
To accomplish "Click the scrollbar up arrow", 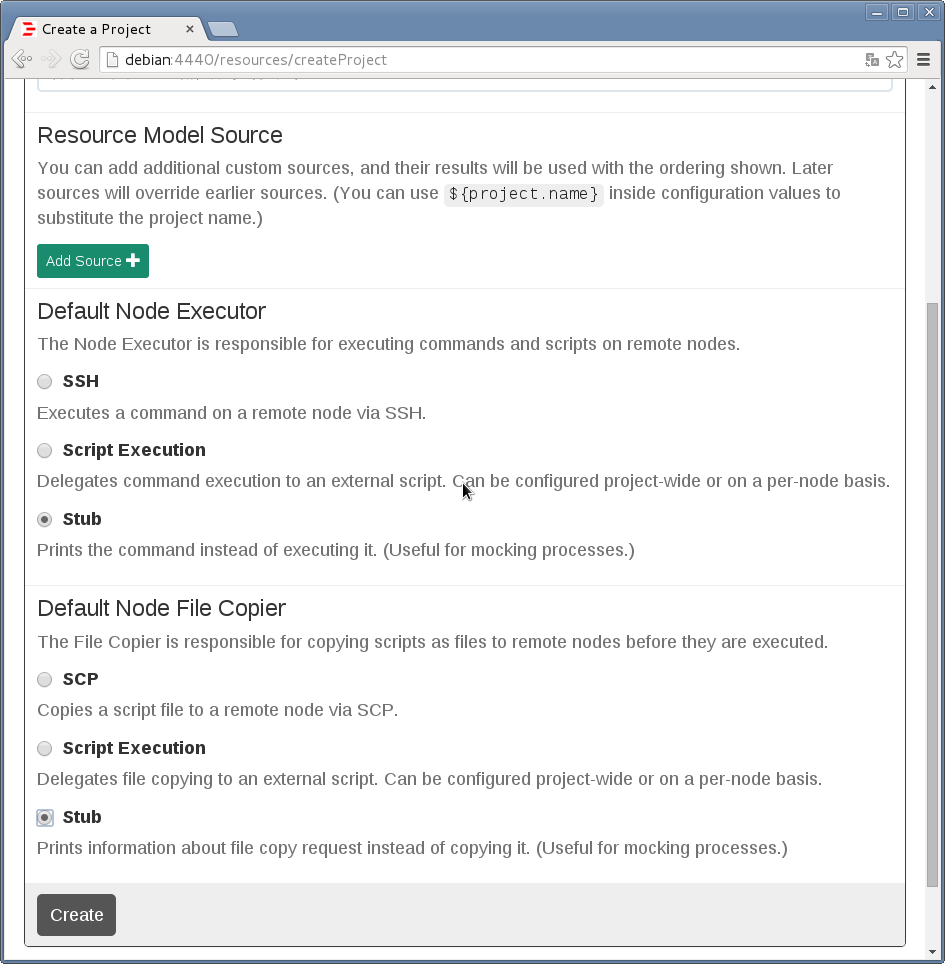I will click(x=932, y=87).
